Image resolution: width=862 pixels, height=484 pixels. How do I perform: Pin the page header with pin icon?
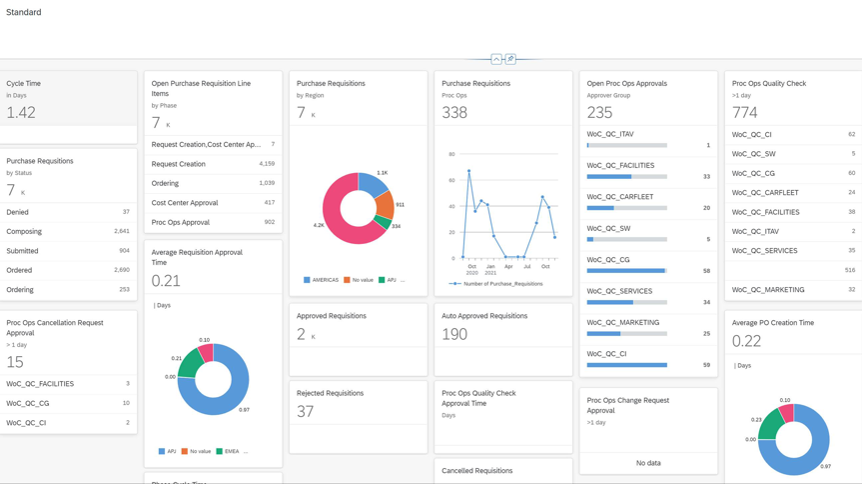pyautogui.click(x=510, y=59)
